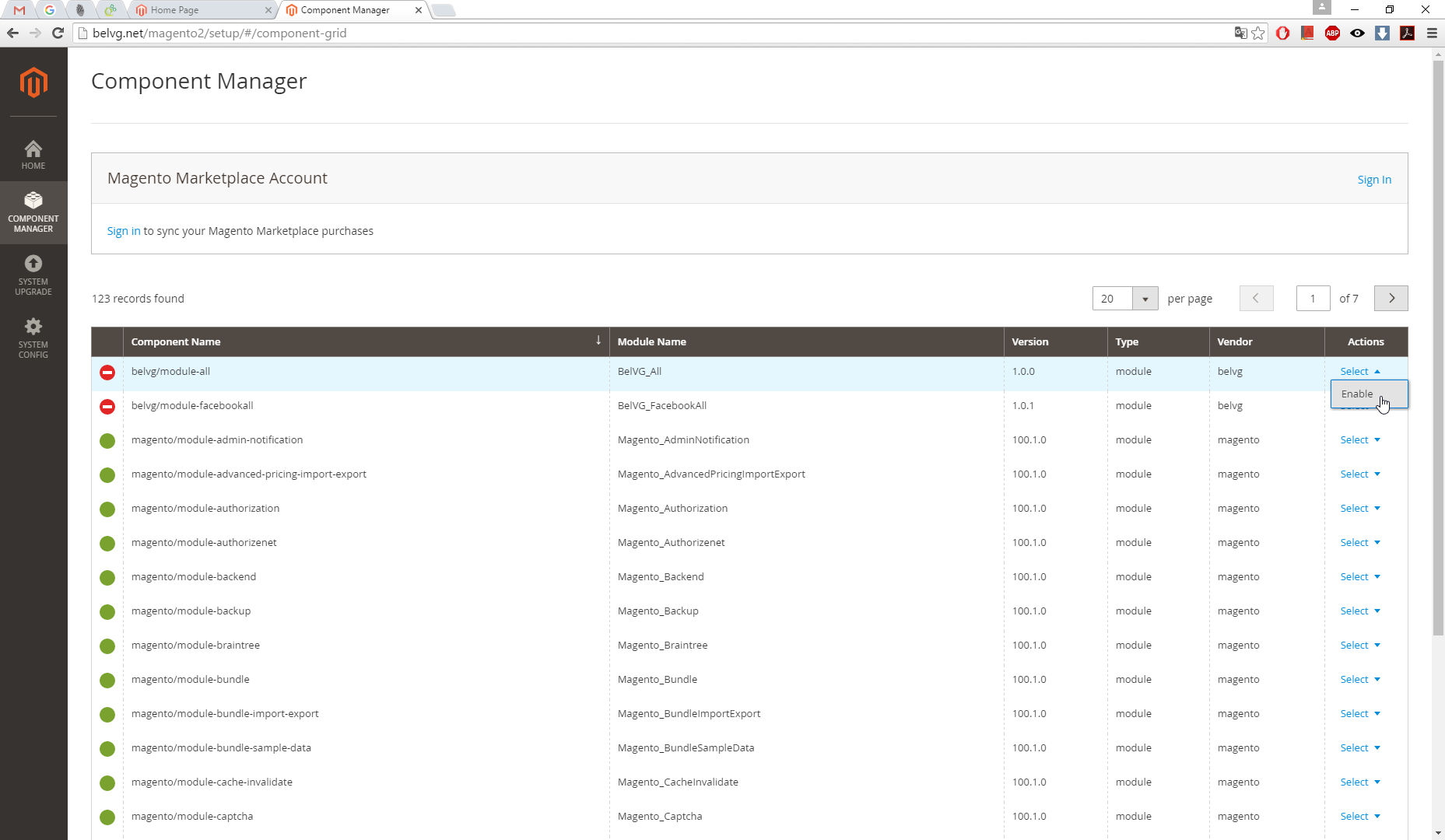Click the Magento logo in sidebar

(x=33, y=82)
